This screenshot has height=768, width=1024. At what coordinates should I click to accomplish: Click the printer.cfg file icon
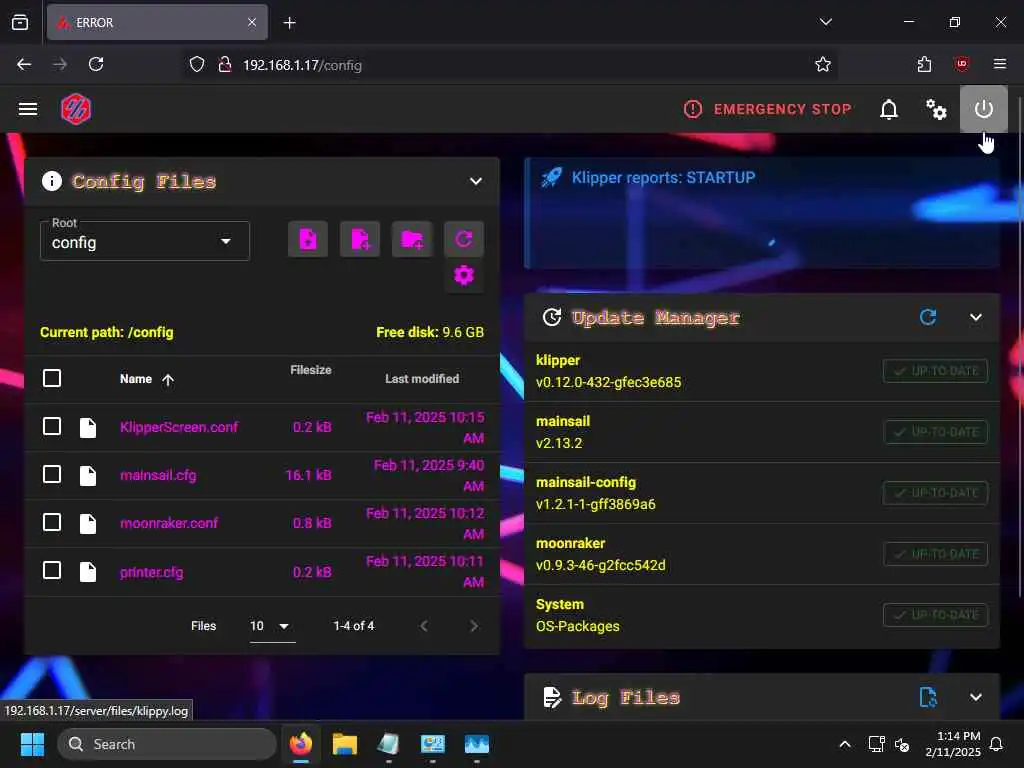click(x=88, y=571)
